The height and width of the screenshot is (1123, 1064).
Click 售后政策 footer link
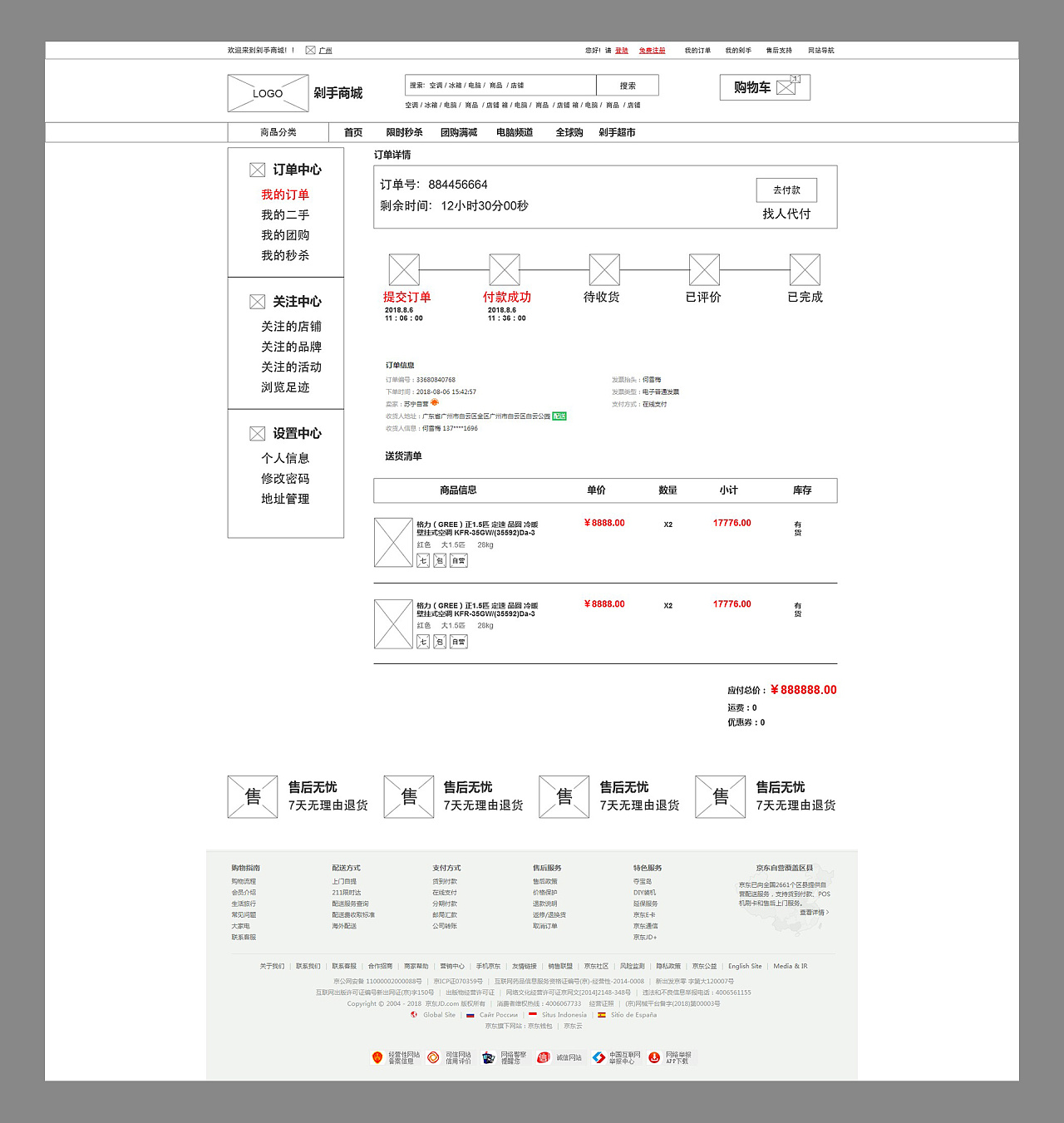pos(545,881)
